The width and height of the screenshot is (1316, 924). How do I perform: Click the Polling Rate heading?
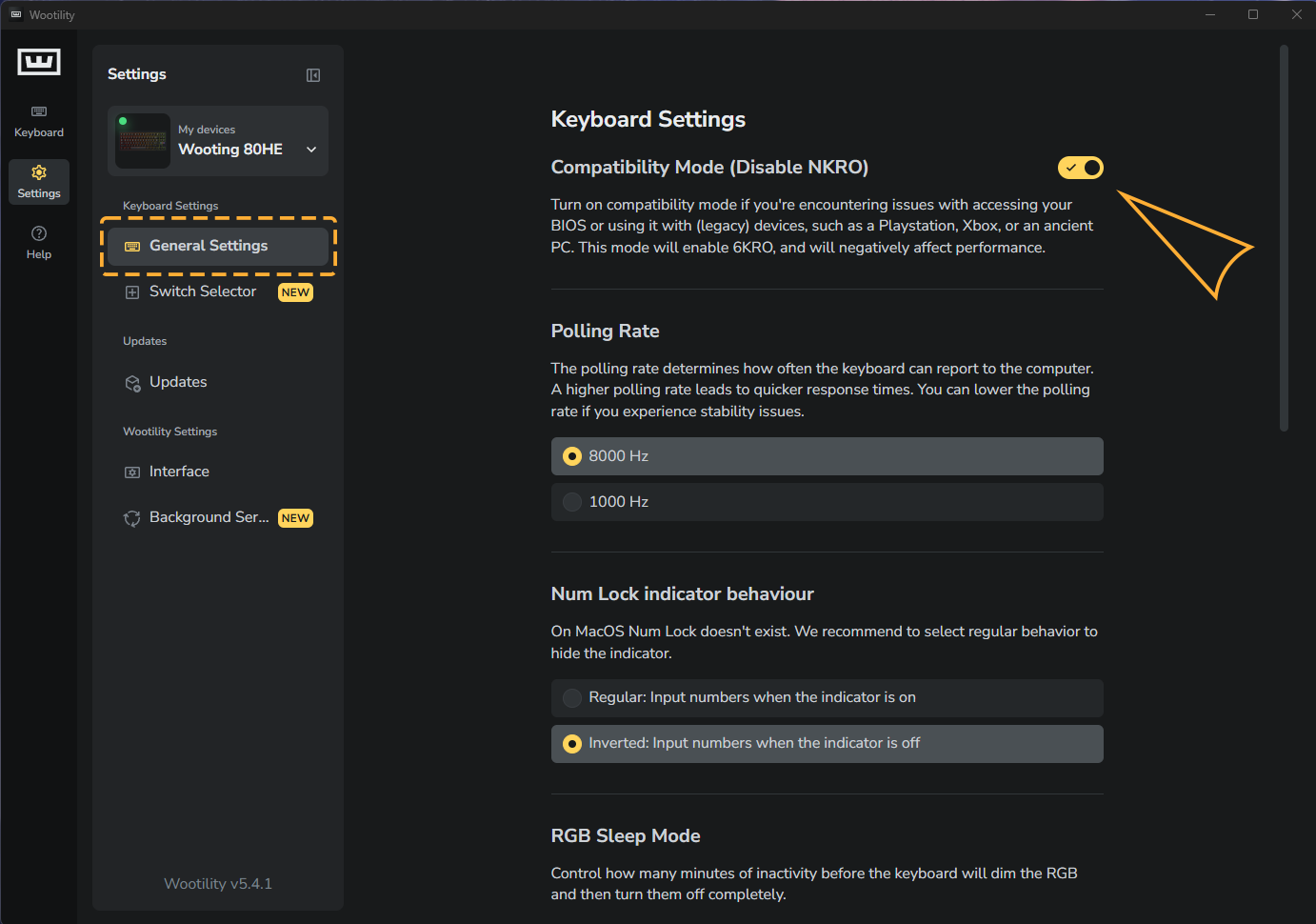(x=606, y=331)
